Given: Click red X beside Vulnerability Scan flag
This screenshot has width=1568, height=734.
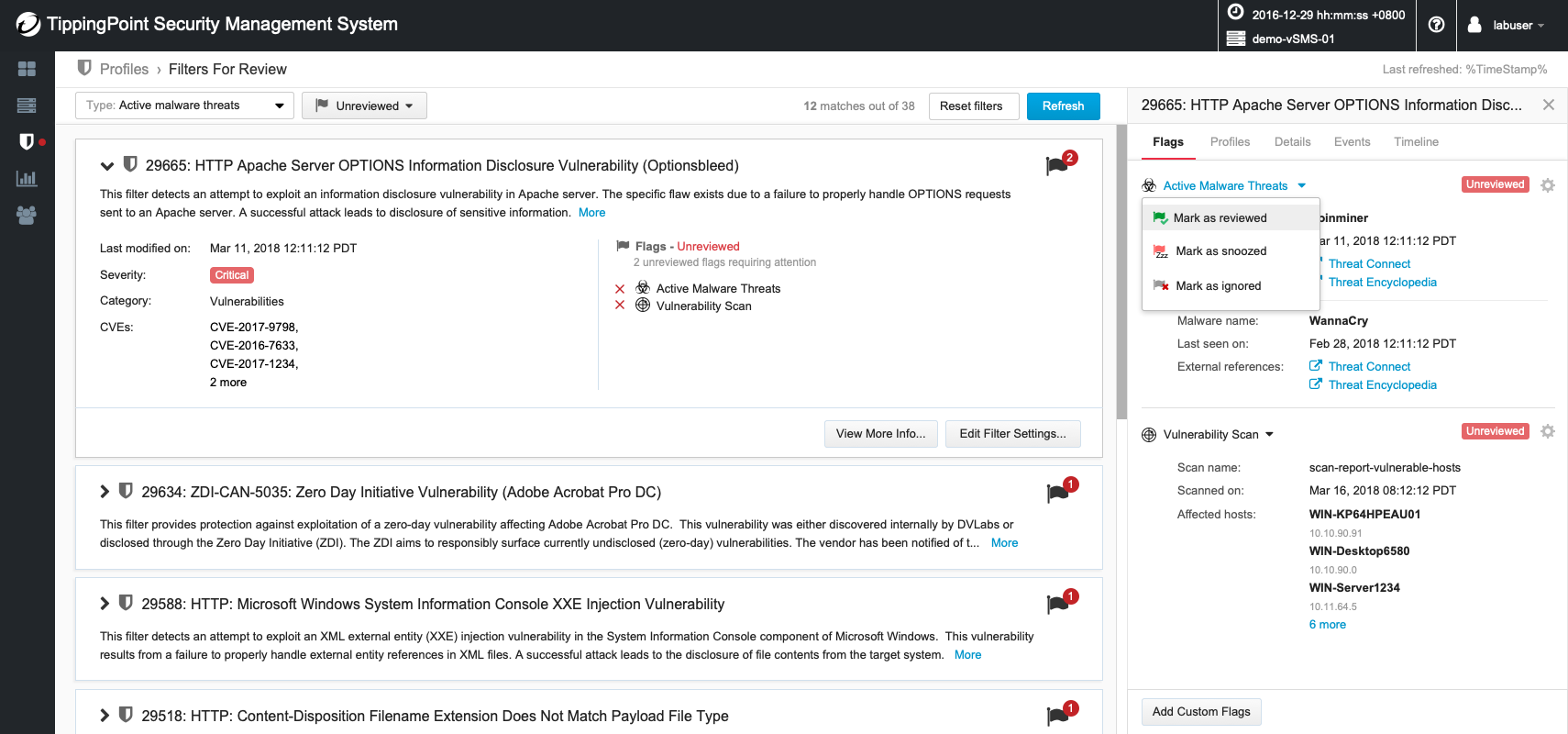Looking at the screenshot, I should [x=620, y=306].
